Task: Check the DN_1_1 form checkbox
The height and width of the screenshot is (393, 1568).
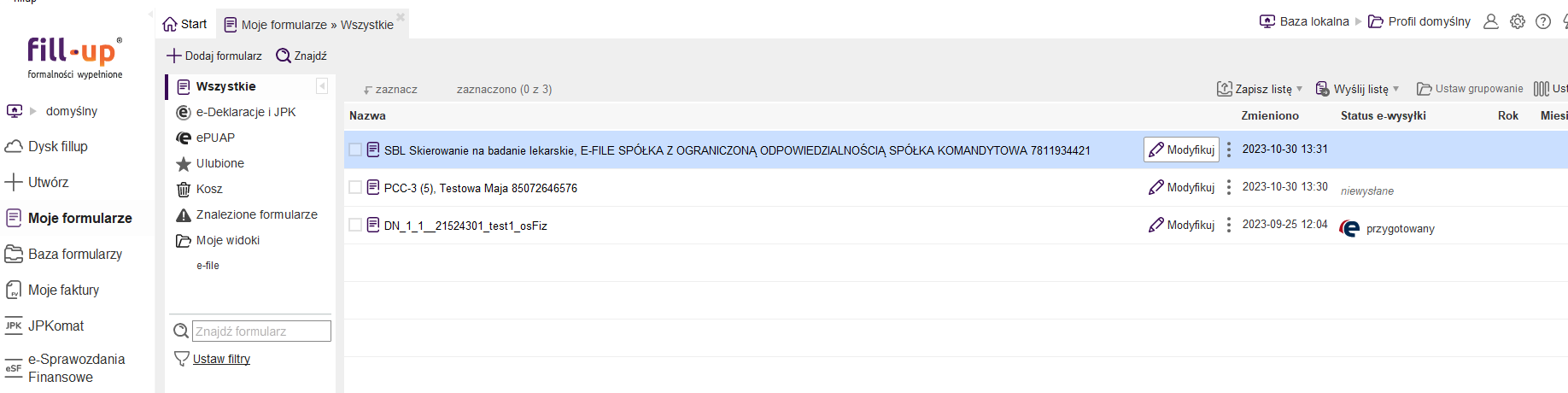Action: pyautogui.click(x=355, y=225)
